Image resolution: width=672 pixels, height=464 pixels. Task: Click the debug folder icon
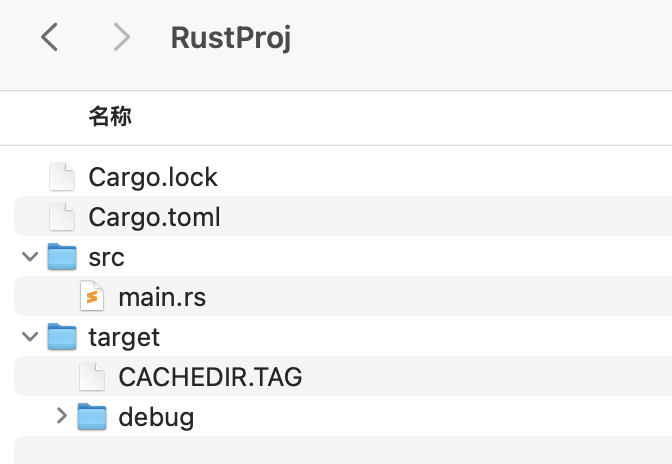coord(92,416)
